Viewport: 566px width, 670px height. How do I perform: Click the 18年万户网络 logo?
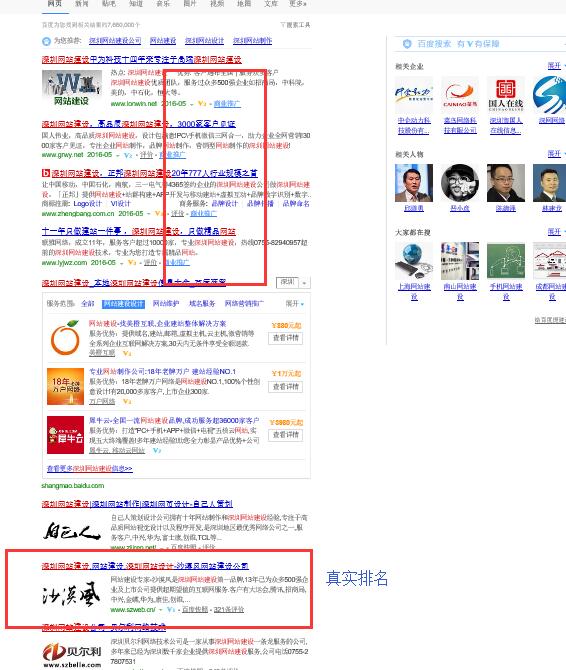point(65,386)
